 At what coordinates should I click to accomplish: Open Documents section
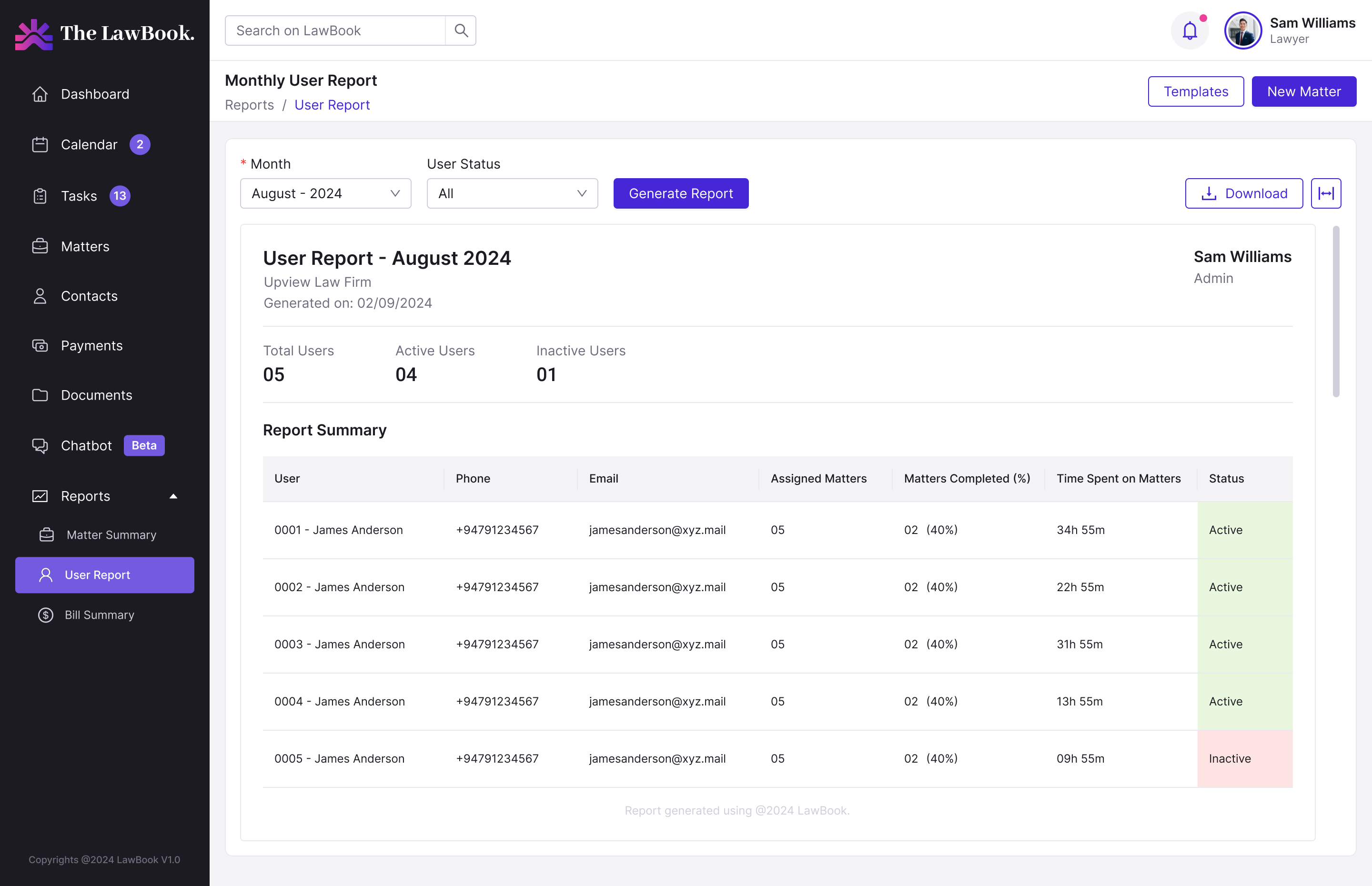pyautogui.click(x=81, y=395)
